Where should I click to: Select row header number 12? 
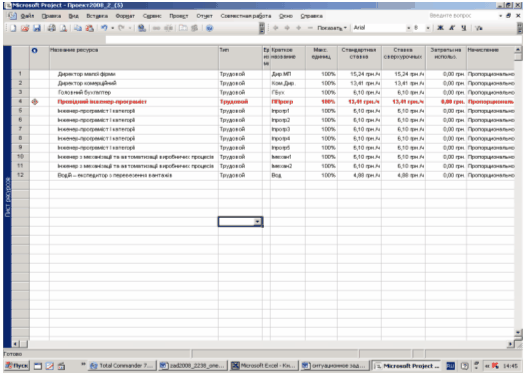tap(20, 175)
